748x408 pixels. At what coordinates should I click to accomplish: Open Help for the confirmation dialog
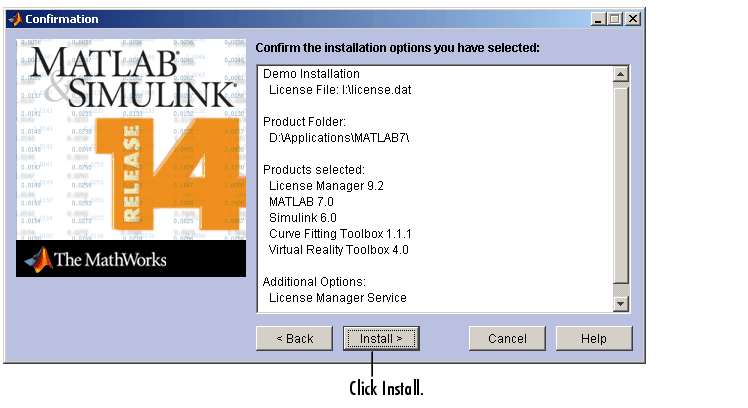click(x=594, y=339)
